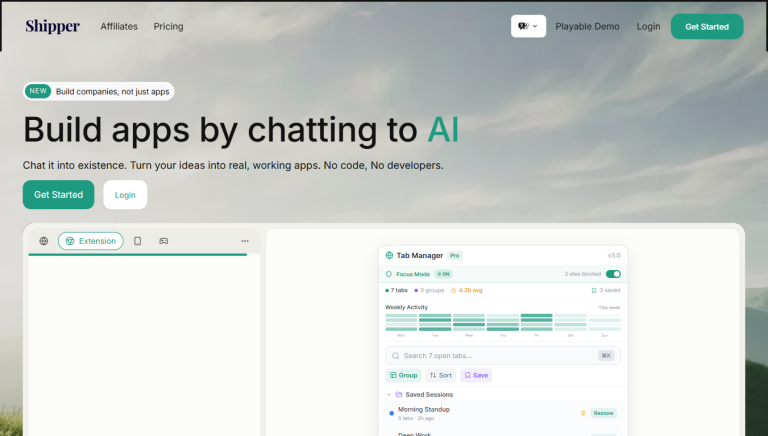The width and height of the screenshot is (768, 436).
Task: Click the Pro badge beside Tab Manager
Action: point(455,255)
